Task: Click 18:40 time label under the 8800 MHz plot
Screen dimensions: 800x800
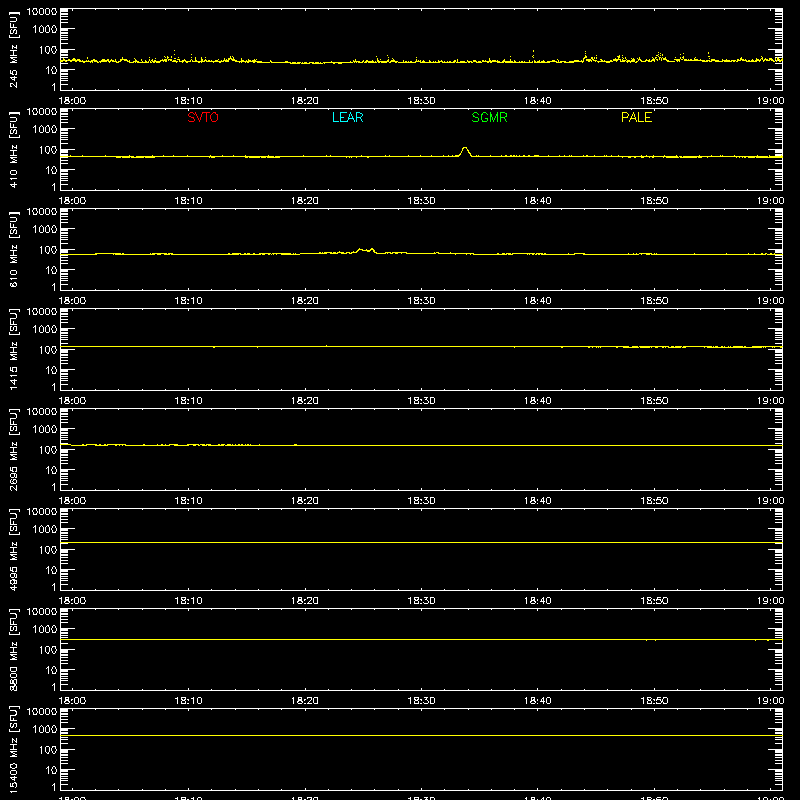Action: pos(538,701)
